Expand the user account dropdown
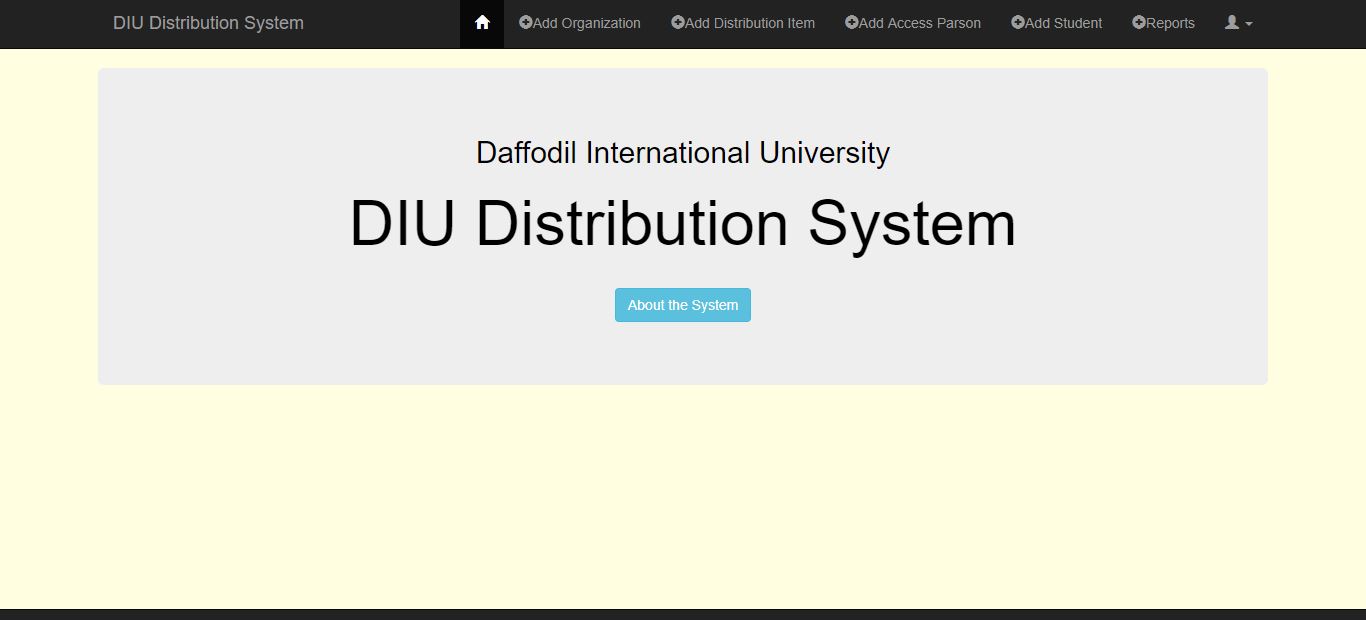1366x620 pixels. pyautogui.click(x=1239, y=23)
